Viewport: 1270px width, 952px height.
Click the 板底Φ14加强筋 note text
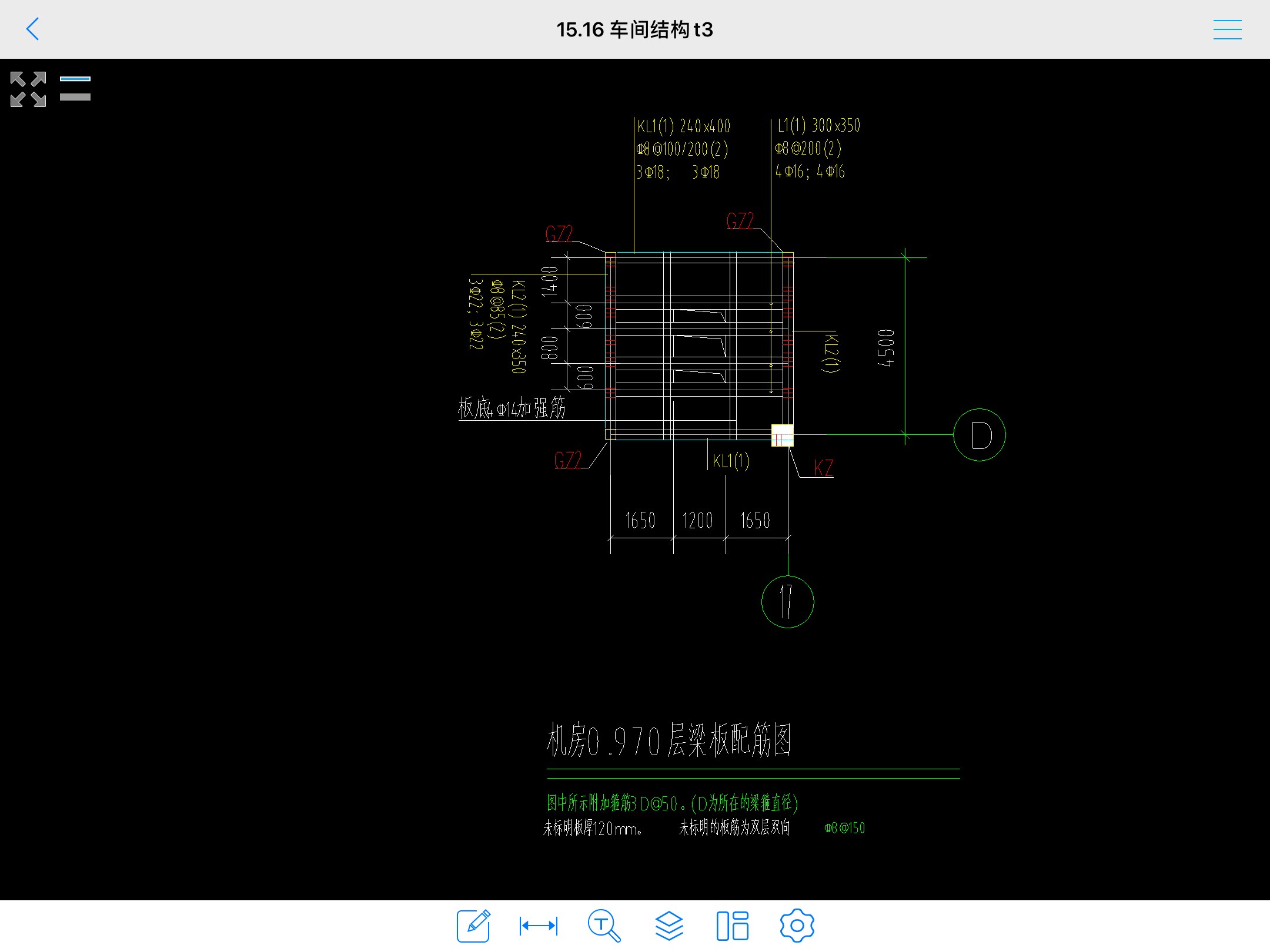512,408
